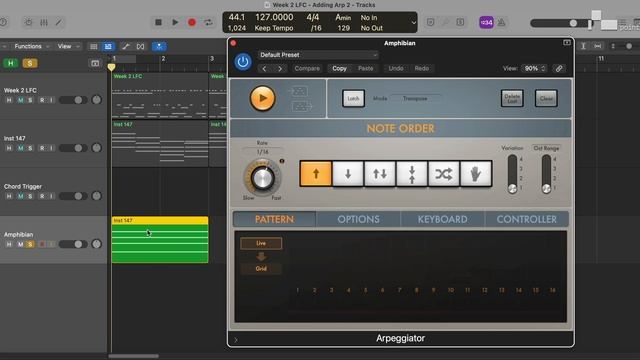Image resolution: width=640 pixels, height=360 pixels.
Task: Open the Default Preset dropdown
Action: click(x=318, y=55)
